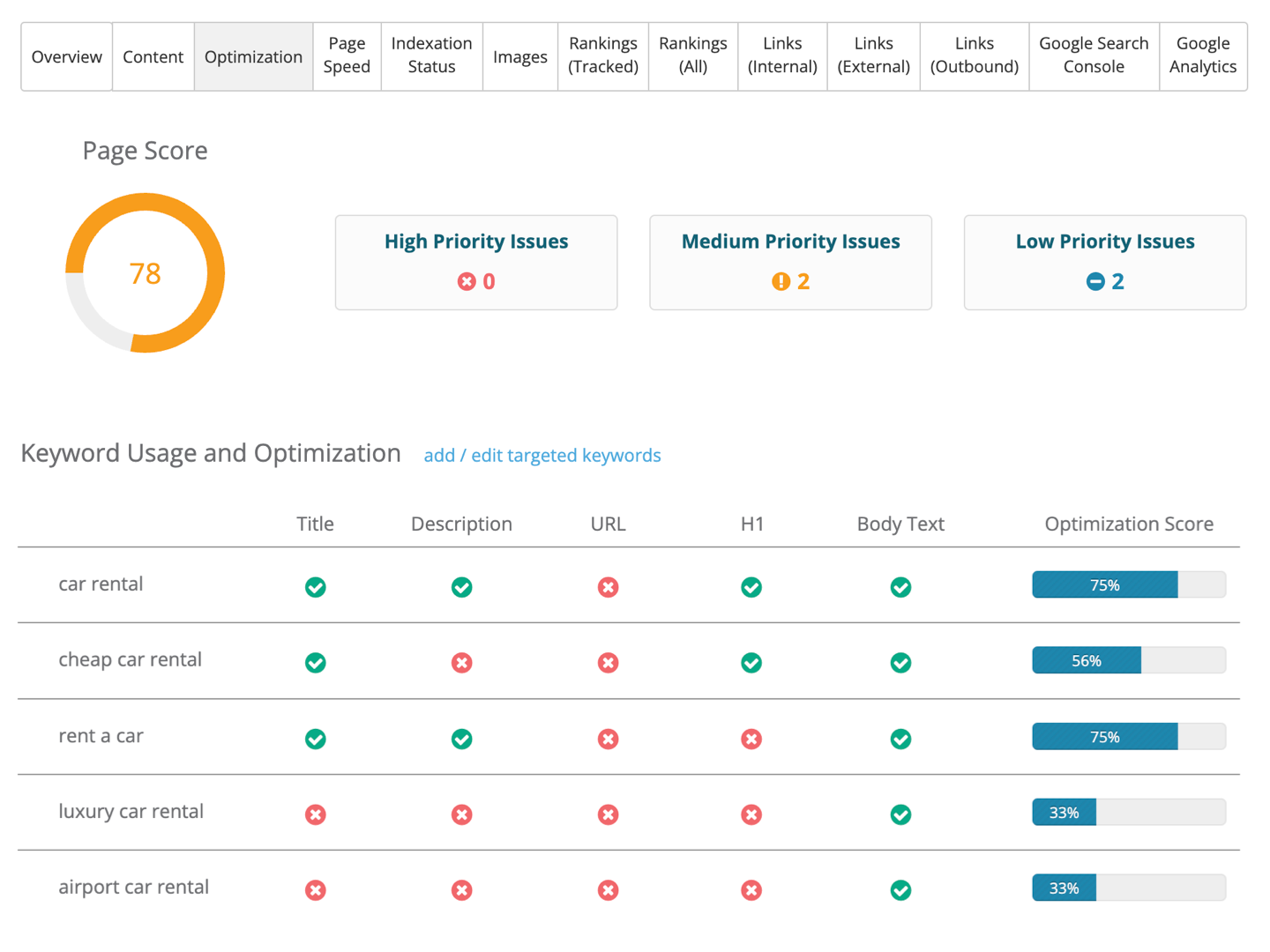Click the Title check icon for cheap car rental

[x=316, y=663]
